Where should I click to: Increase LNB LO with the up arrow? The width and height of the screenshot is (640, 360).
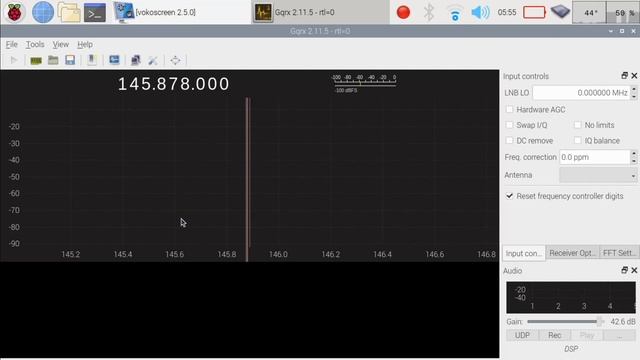[x=634, y=89]
